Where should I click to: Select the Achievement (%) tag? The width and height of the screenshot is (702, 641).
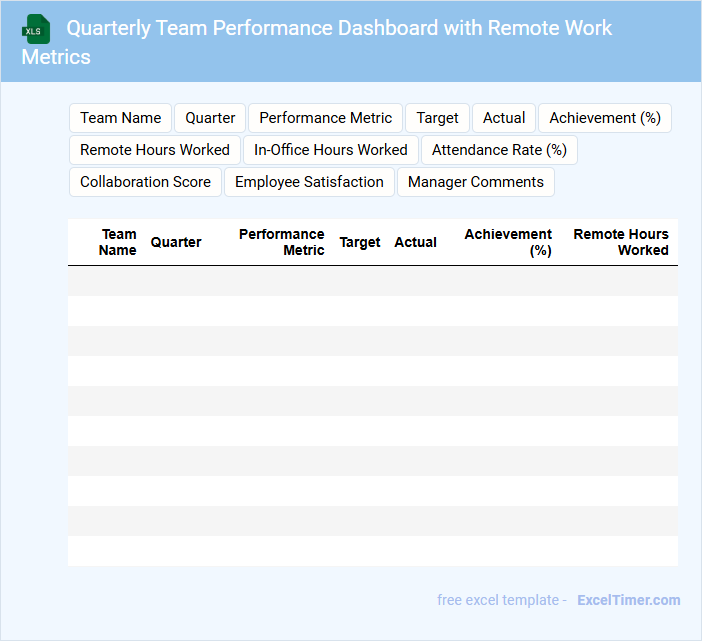[x=604, y=118]
